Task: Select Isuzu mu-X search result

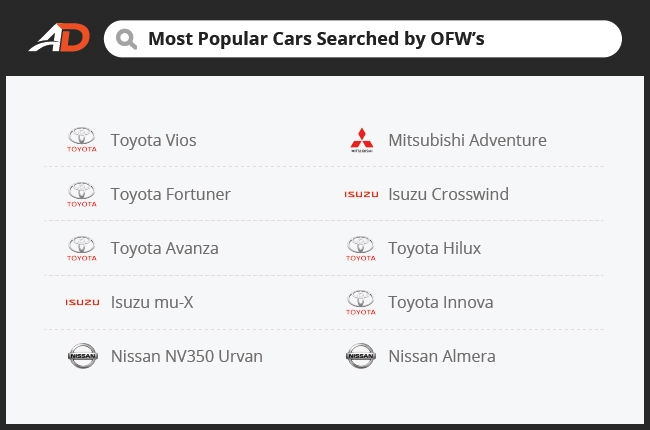Action: coord(152,302)
